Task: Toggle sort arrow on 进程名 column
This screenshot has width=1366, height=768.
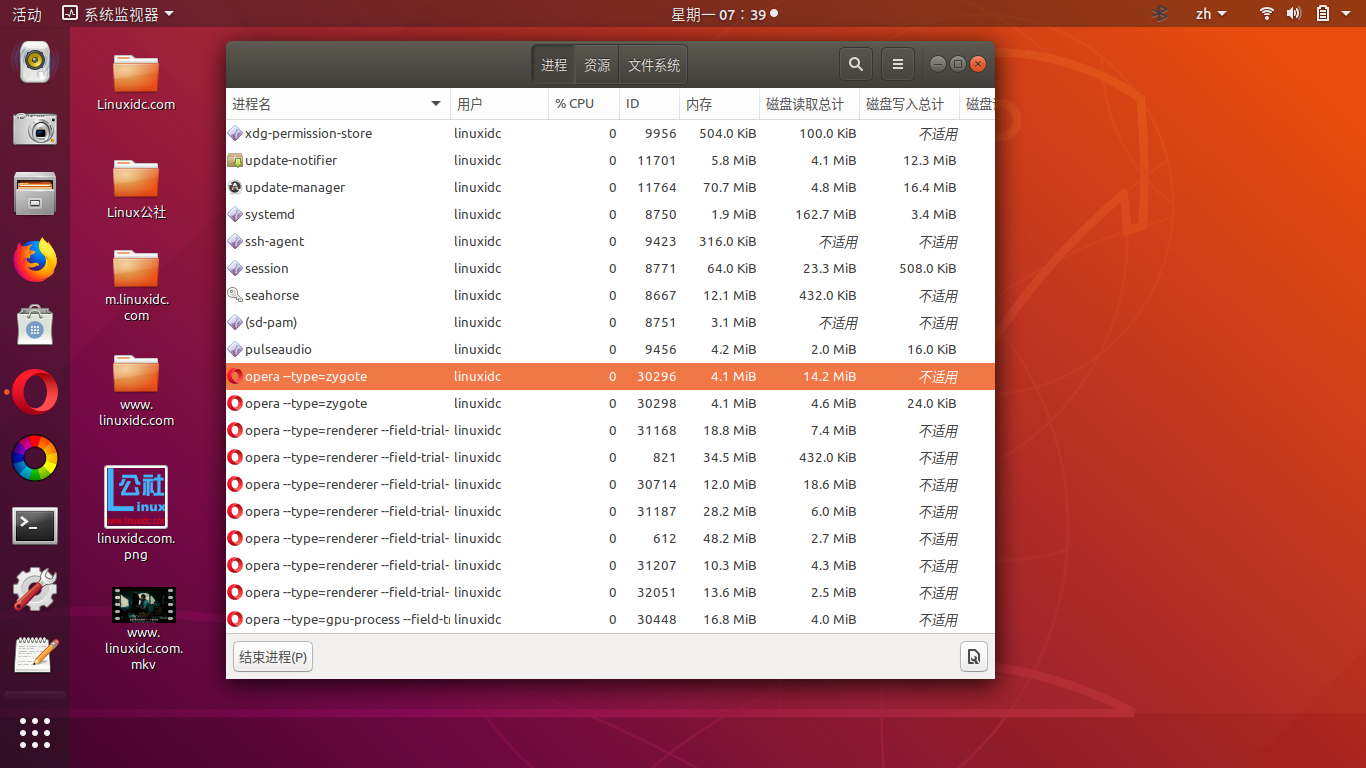Action: (x=436, y=104)
